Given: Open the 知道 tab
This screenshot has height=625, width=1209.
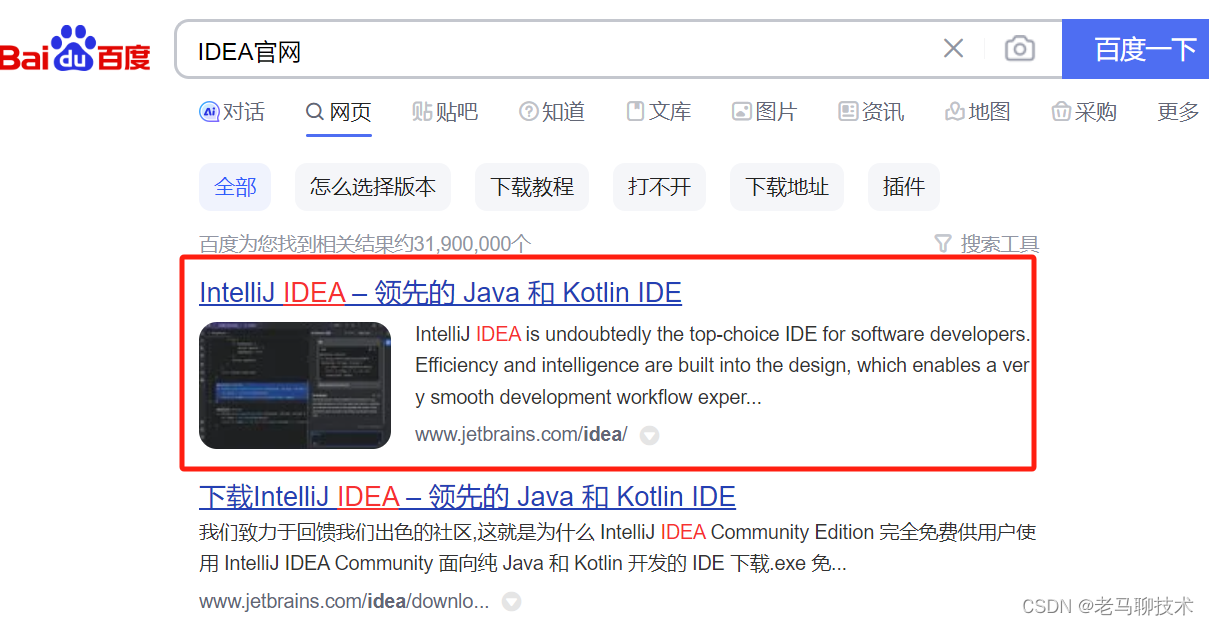Looking at the screenshot, I should click(552, 112).
